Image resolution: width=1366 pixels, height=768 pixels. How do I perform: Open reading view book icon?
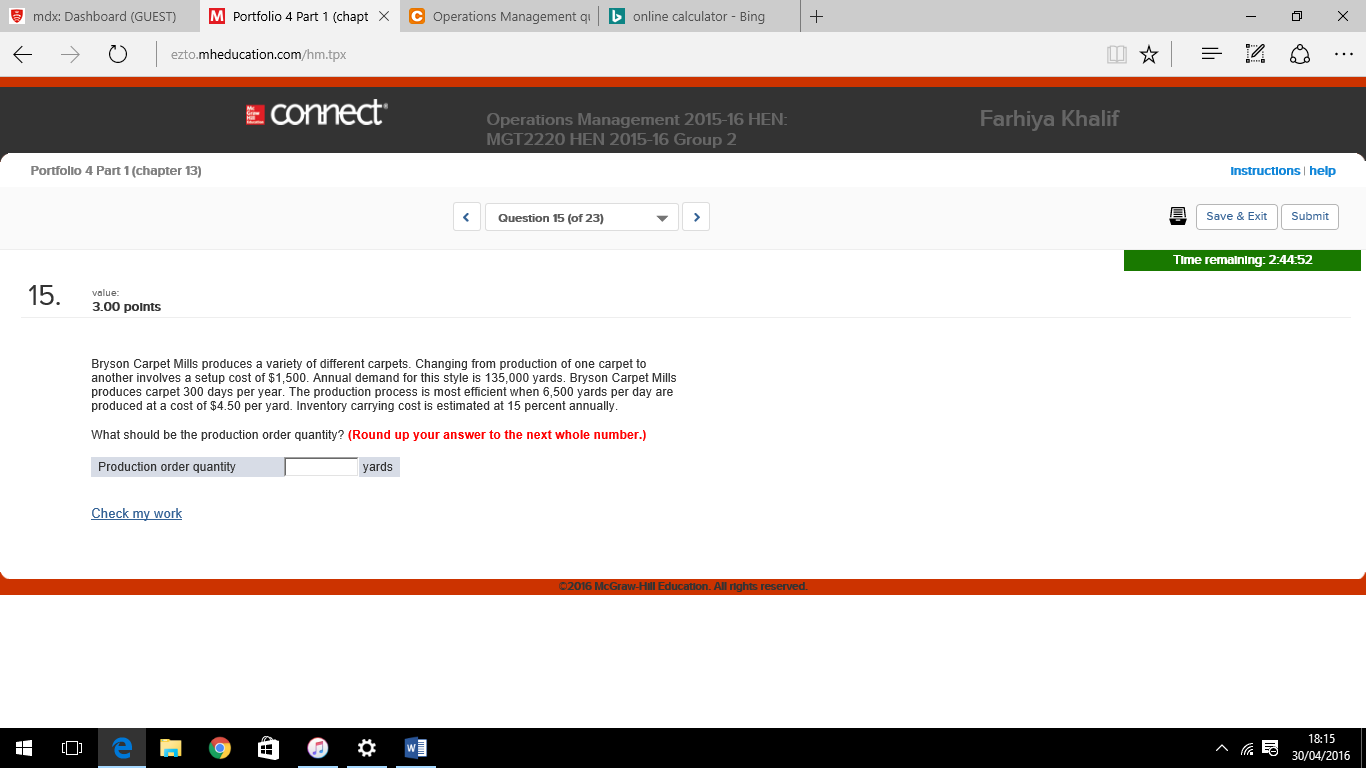tap(1117, 55)
